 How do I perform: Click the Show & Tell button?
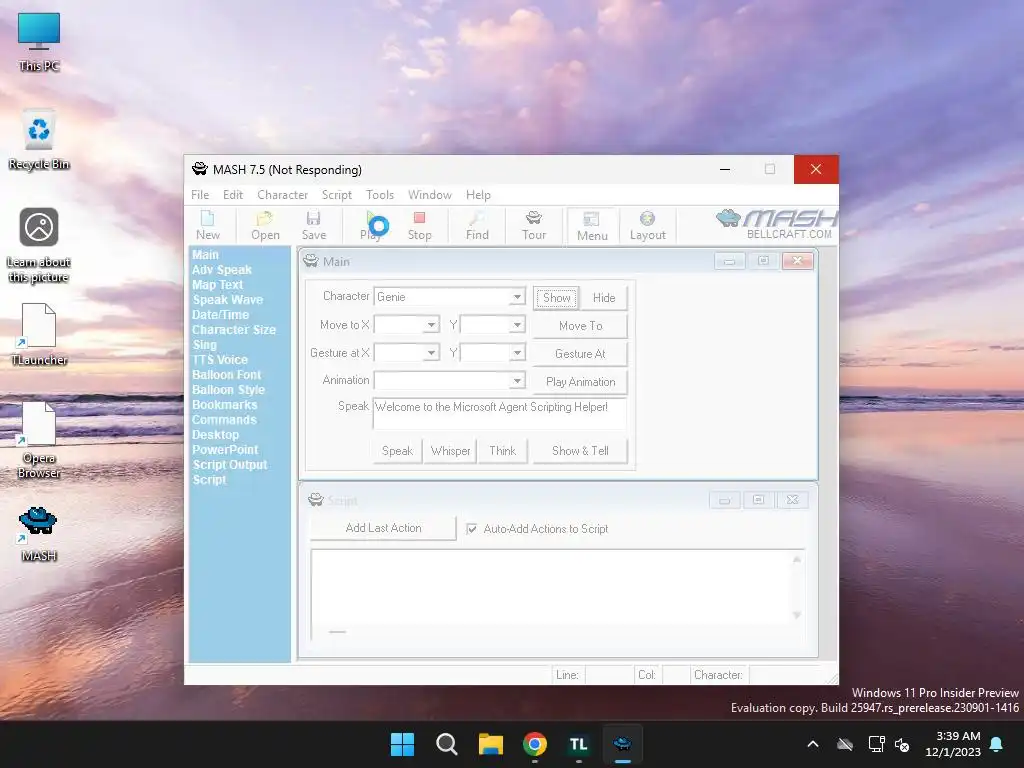tap(581, 451)
